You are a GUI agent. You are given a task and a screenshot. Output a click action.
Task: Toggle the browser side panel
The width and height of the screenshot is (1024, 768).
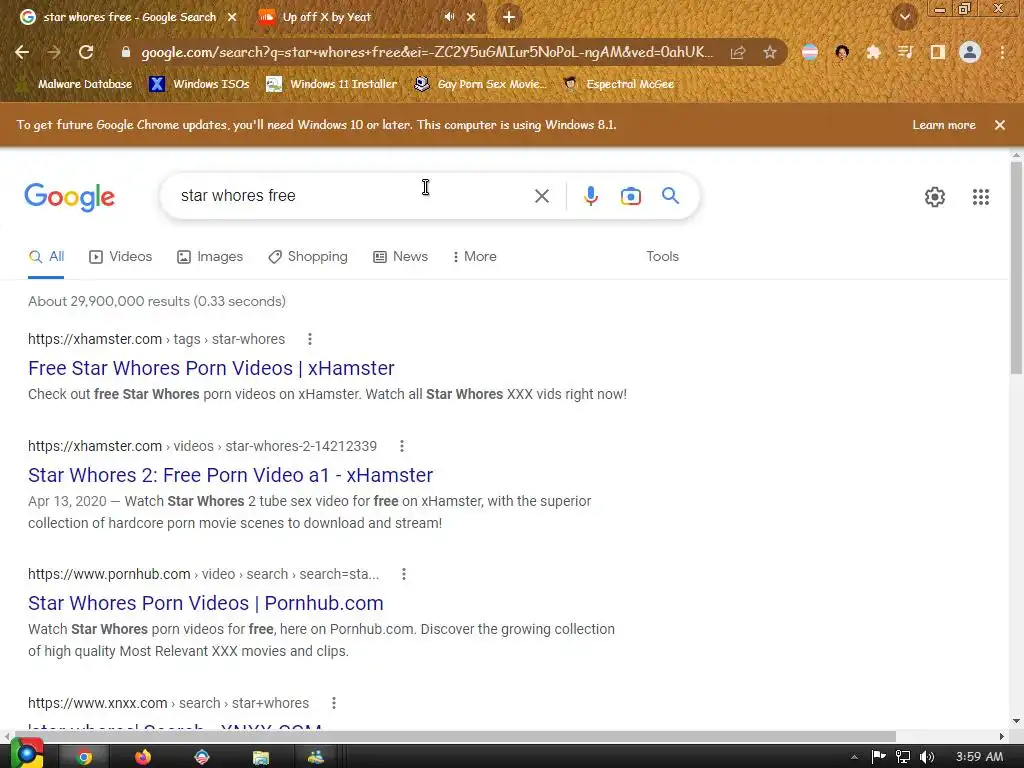(938, 52)
